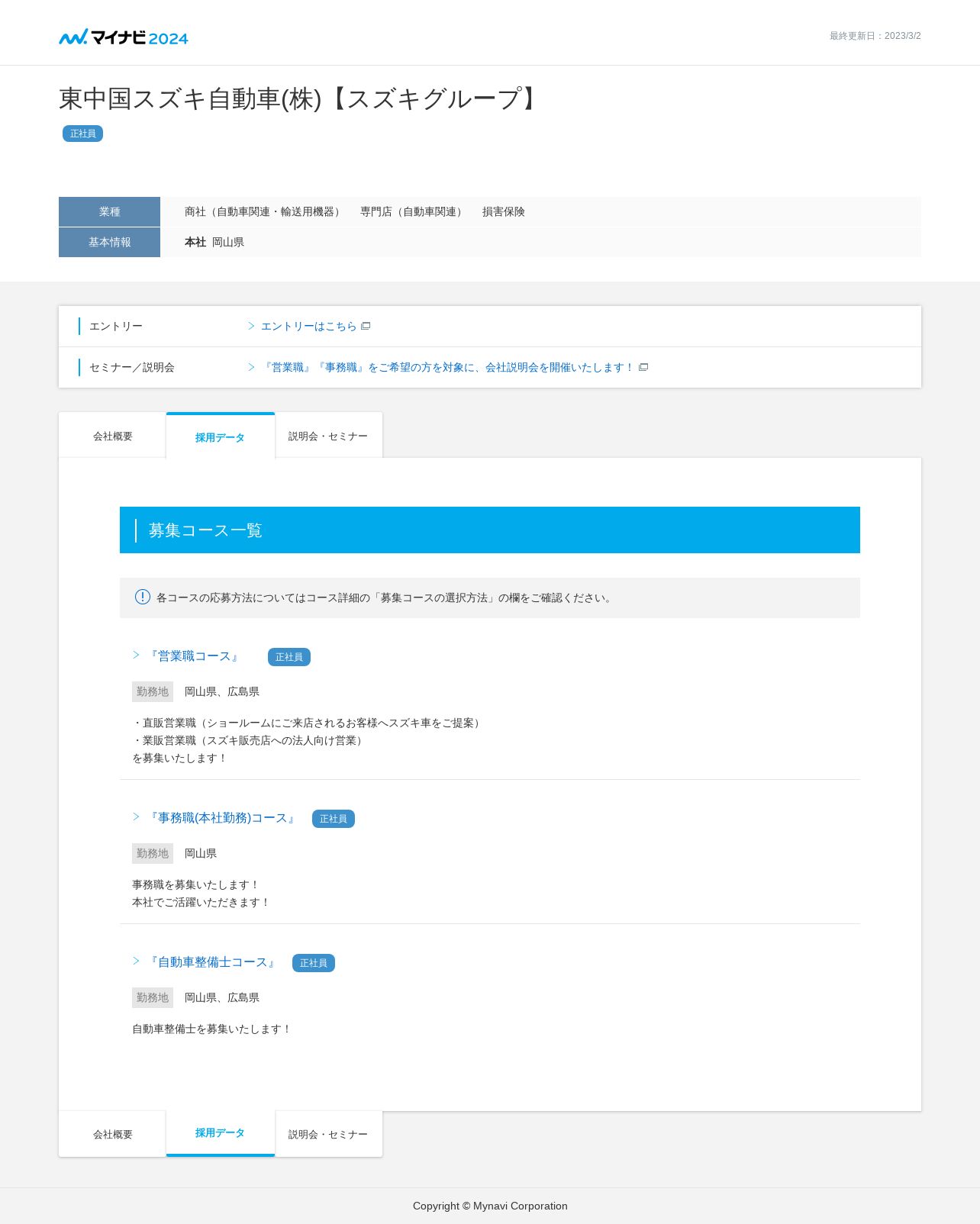
Task: Click the 最終更新日：2023/3/2 text
Action: point(875,36)
